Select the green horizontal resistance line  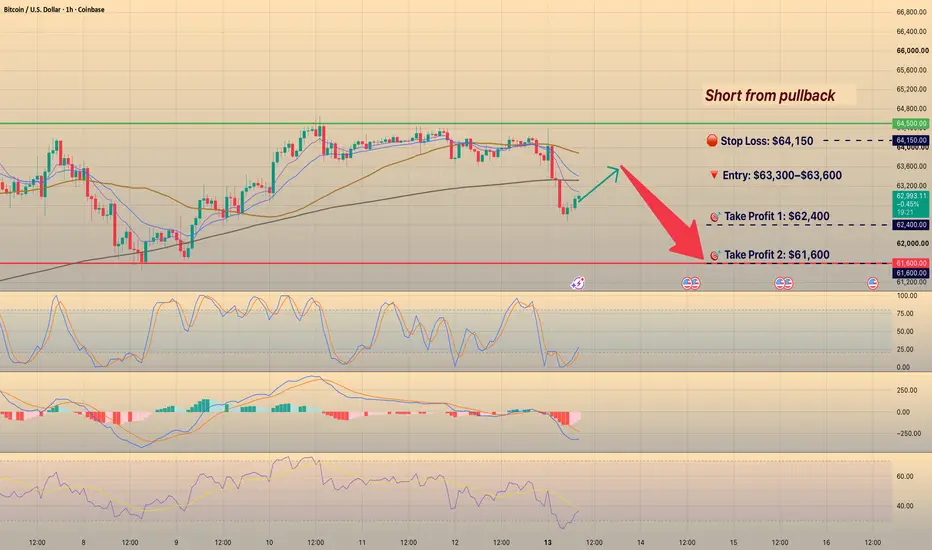[446, 124]
